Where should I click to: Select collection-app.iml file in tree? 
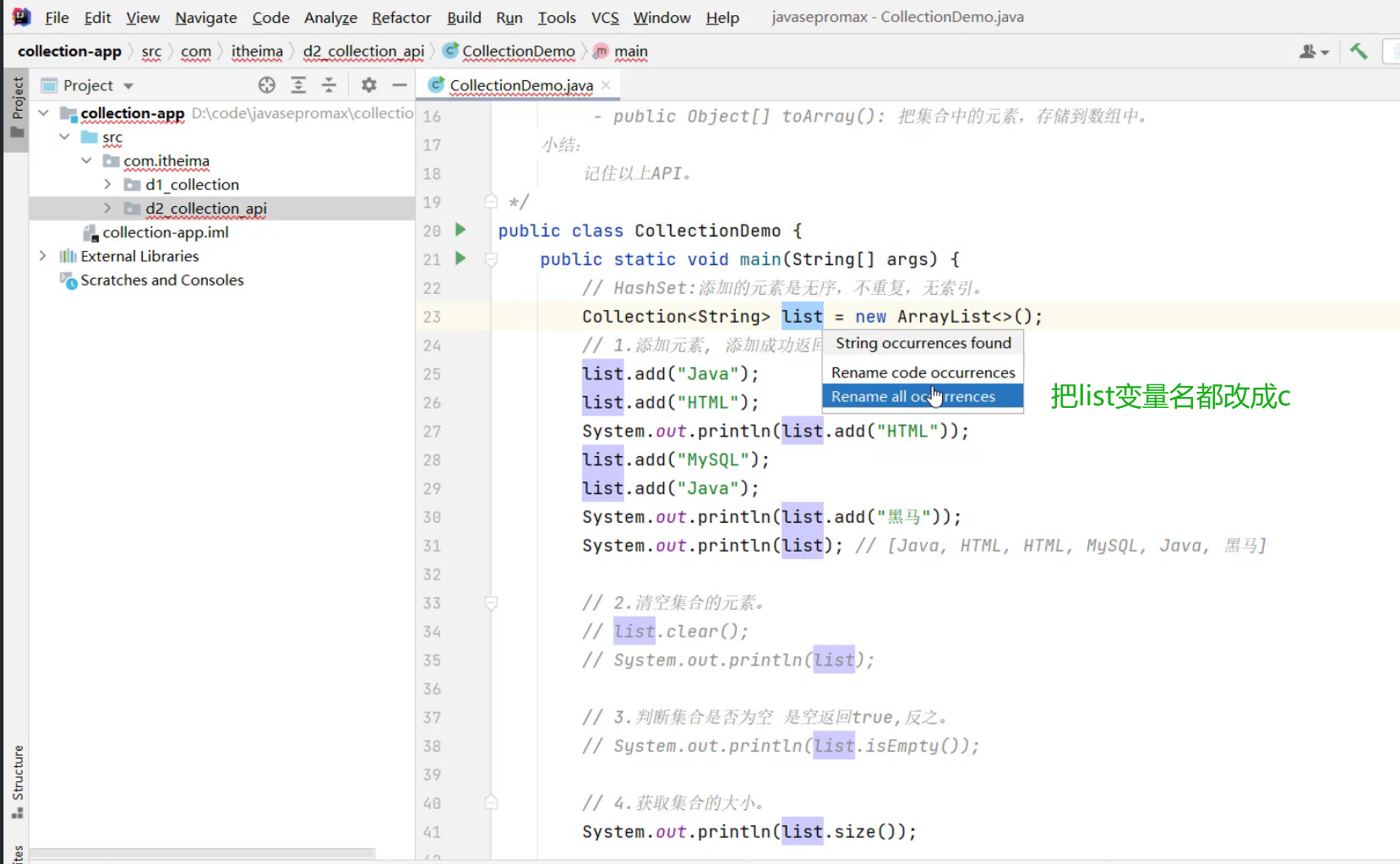[x=165, y=232]
